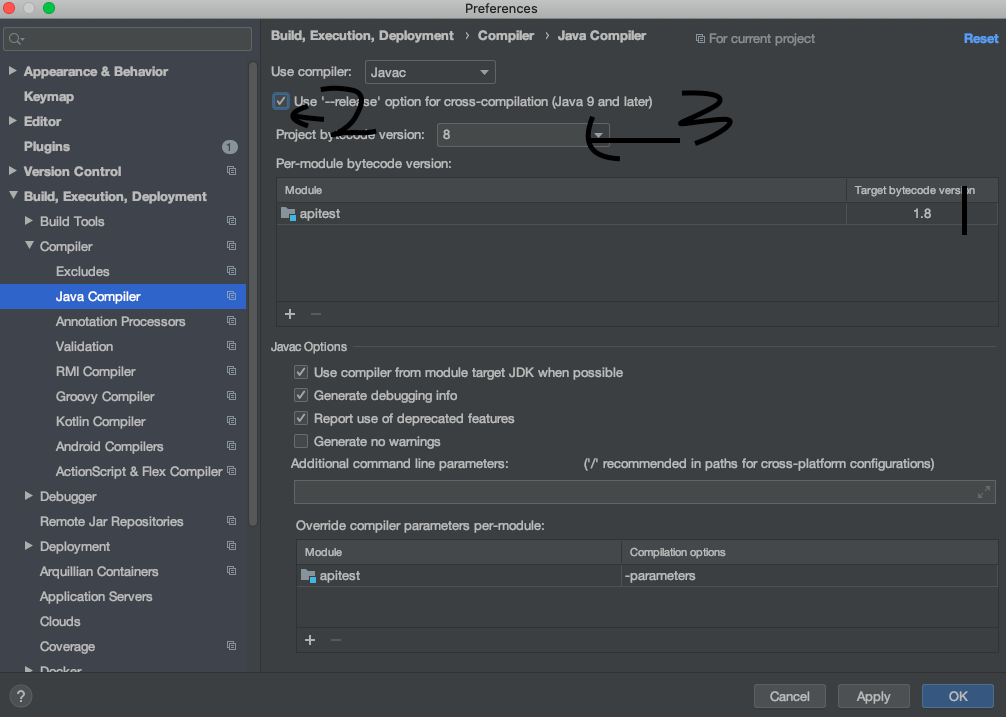Toggle the '--release' option checkbox
The image size is (1006, 717).
pyautogui.click(x=281, y=101)
